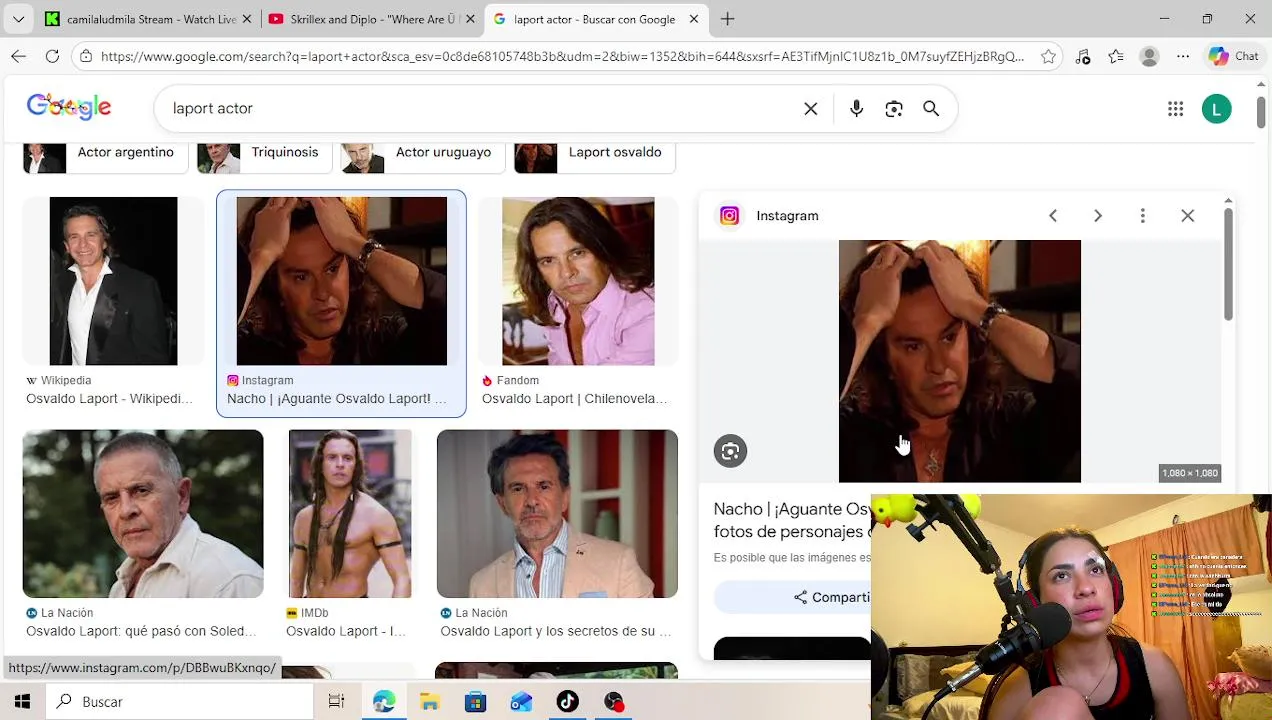The image size is (1272, 720).
Task: Click taskbar Buscar search box
Action: coord(182,702)
